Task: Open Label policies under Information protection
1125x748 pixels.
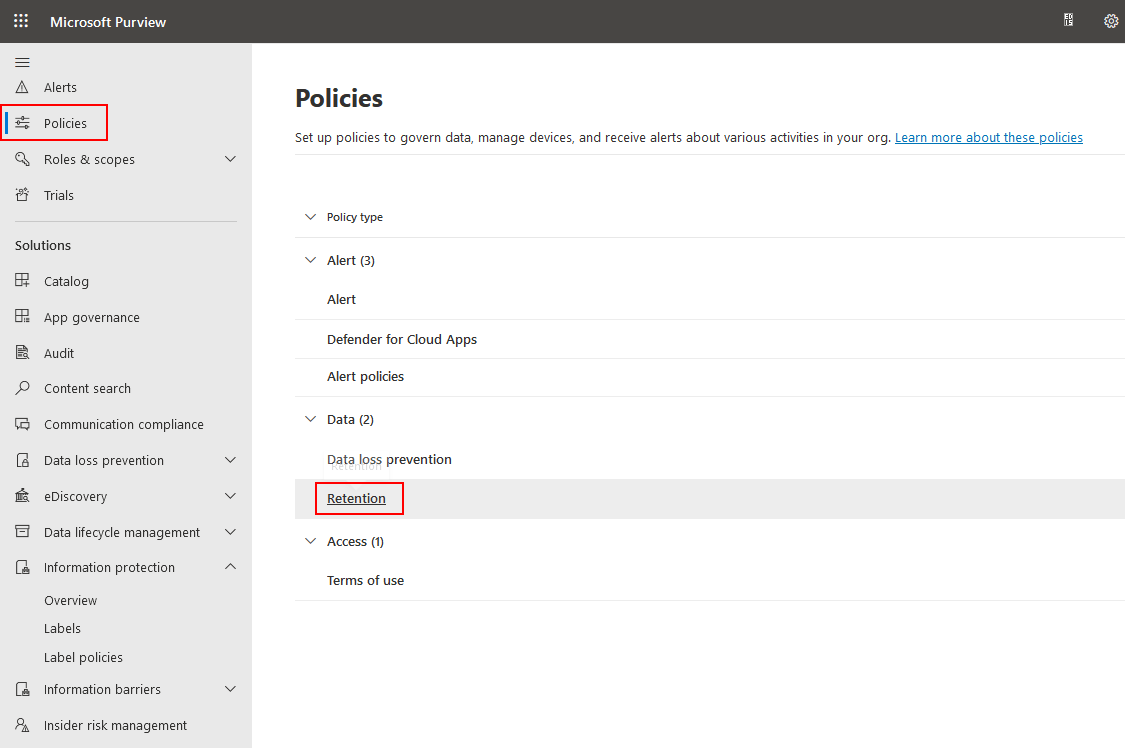Action: point(83,657)
